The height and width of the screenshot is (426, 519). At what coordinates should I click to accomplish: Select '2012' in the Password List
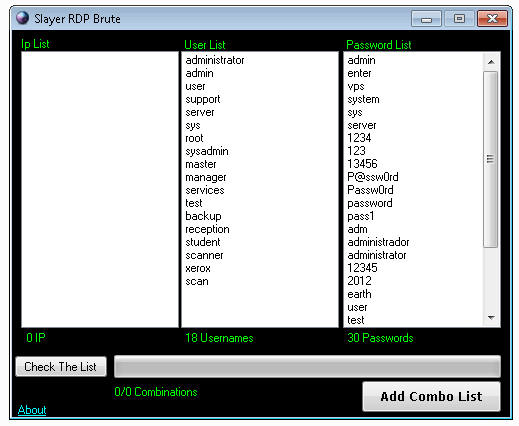pos(359,281)
